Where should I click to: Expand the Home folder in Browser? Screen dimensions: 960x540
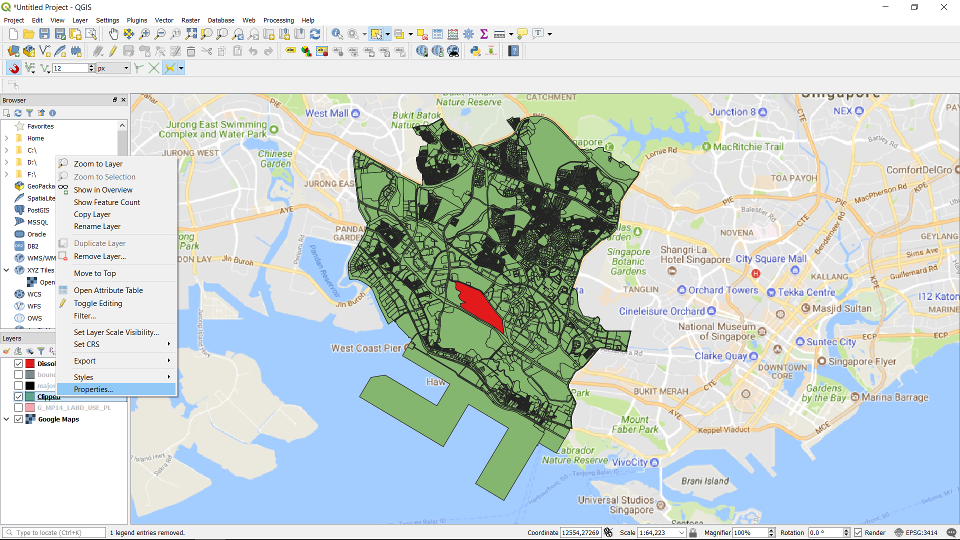(x=6, y=138)
